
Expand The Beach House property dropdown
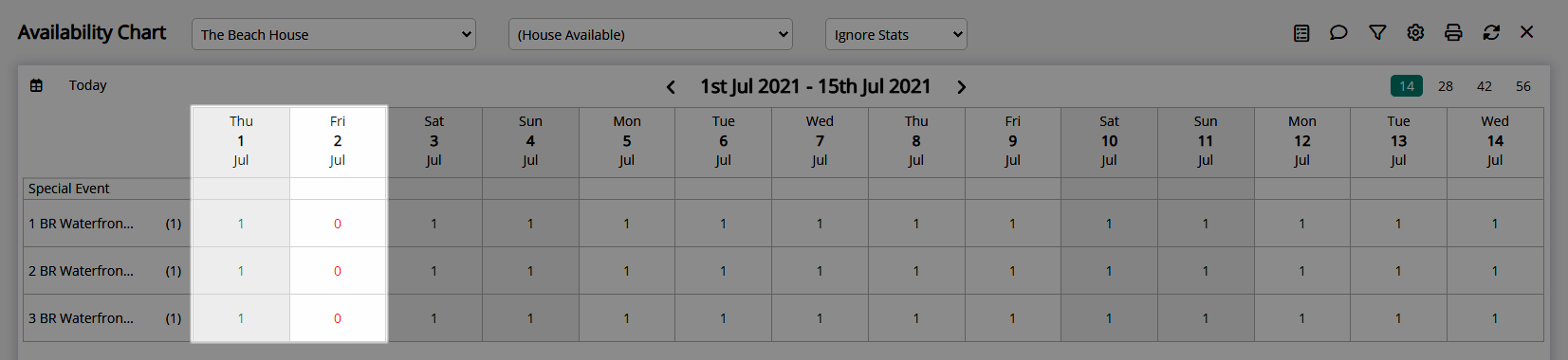tap(334, 34)
